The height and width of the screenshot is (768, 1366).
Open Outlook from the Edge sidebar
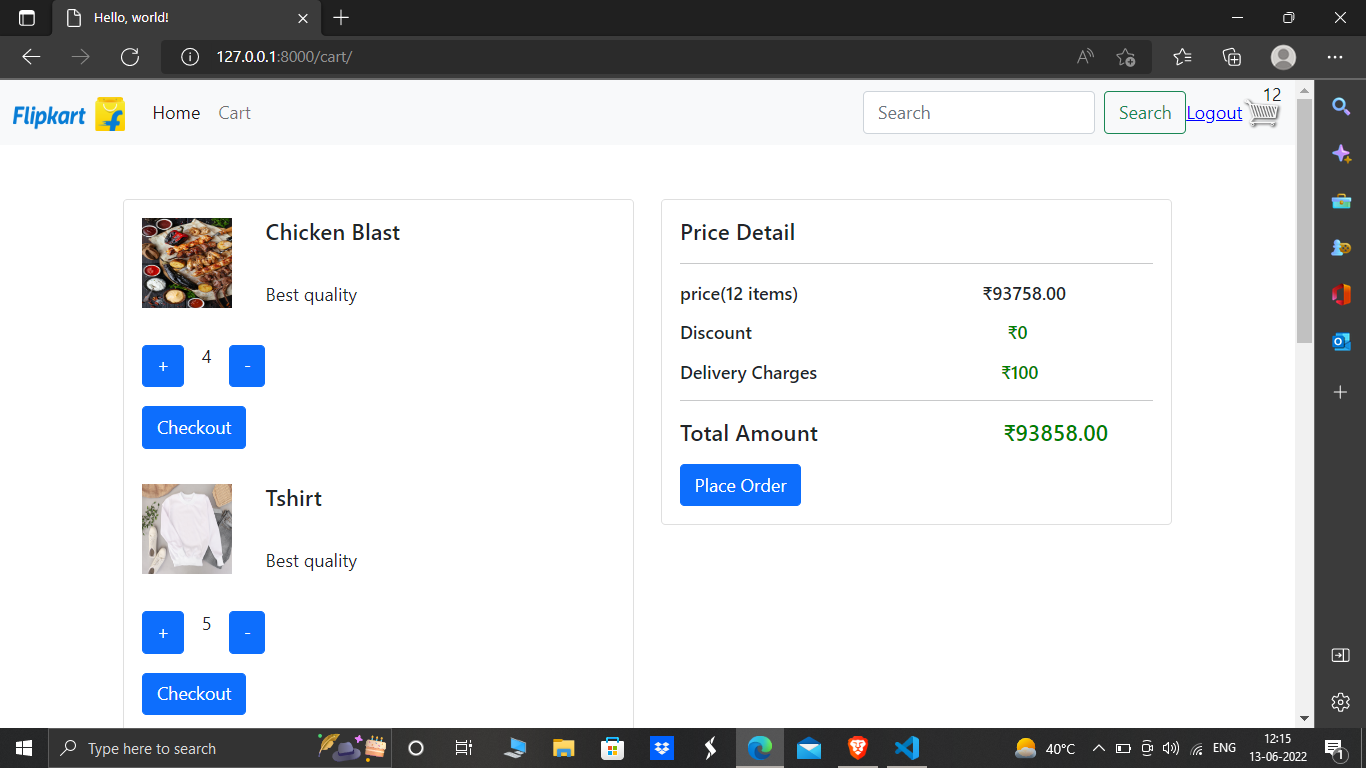1340,341
